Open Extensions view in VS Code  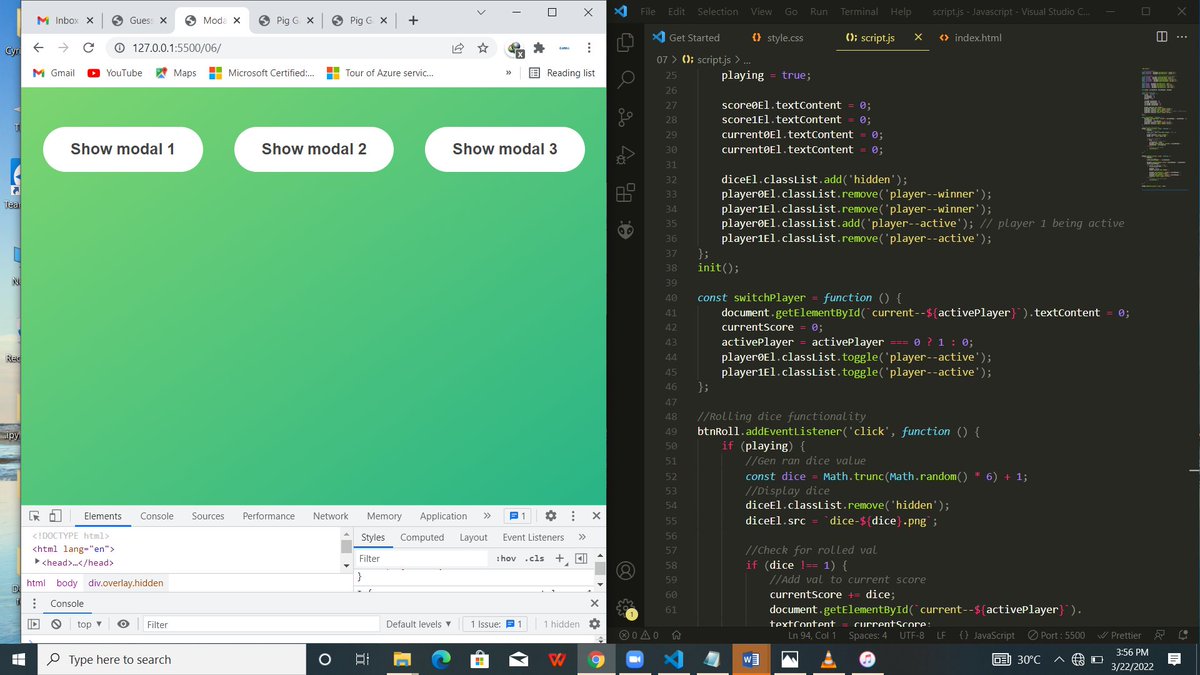627,193
